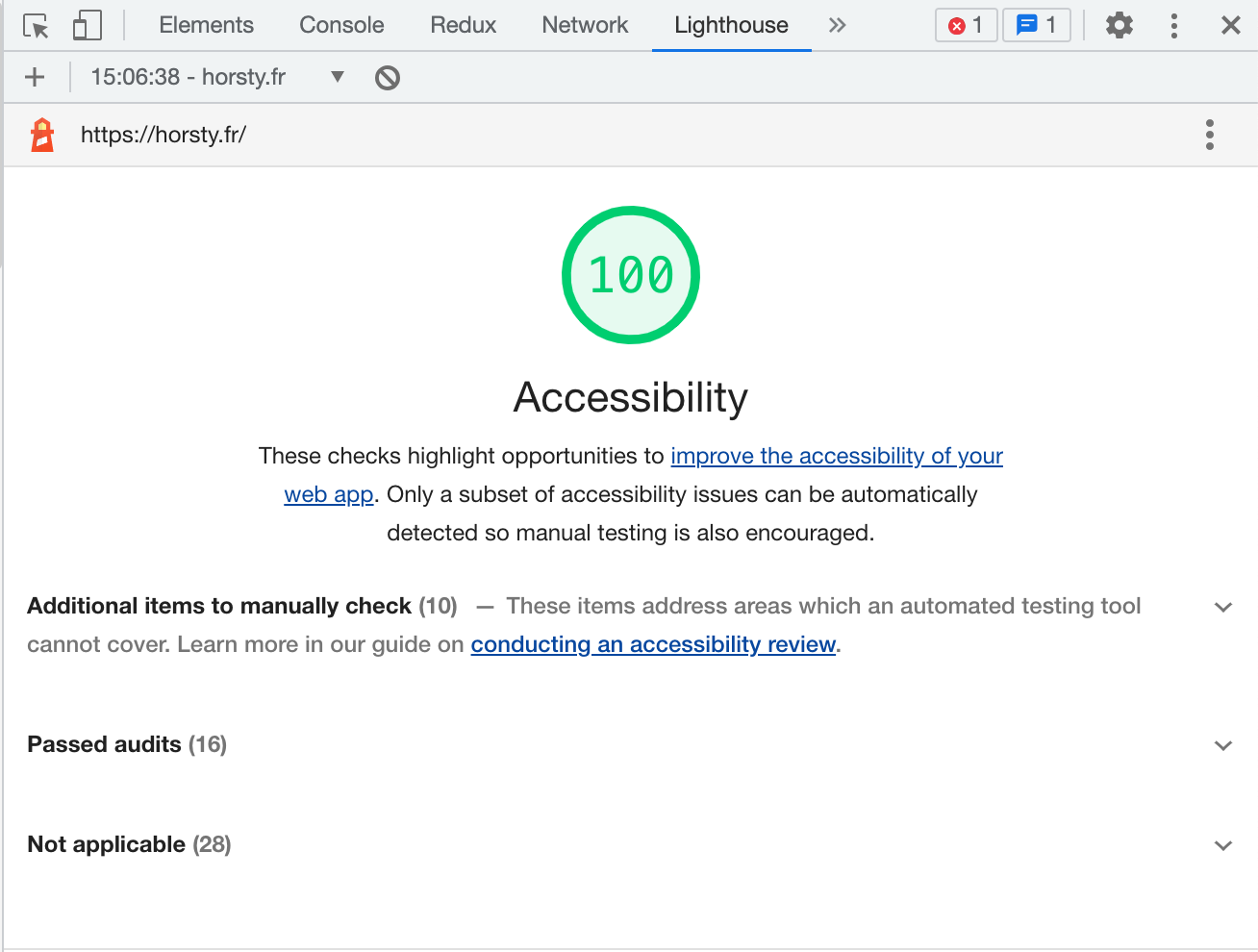Open the Redux tab
1258x952 pixels.
click(x=464, y=26)
